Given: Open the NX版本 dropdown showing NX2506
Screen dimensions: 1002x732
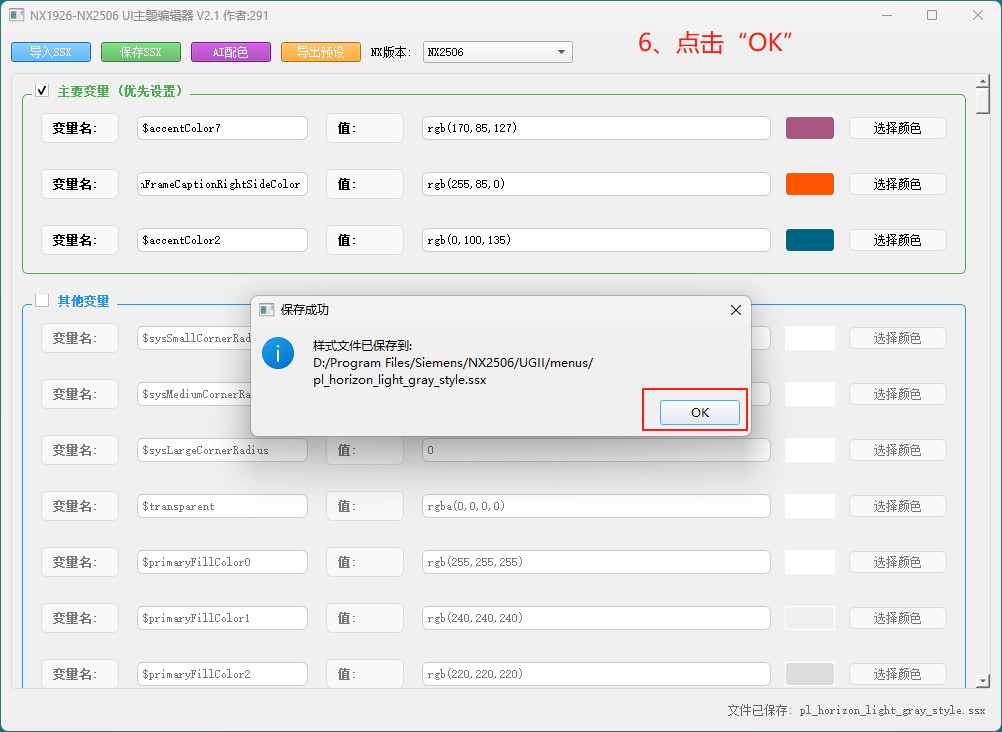Looking at the screenshot, I should (x=497, y=52).
